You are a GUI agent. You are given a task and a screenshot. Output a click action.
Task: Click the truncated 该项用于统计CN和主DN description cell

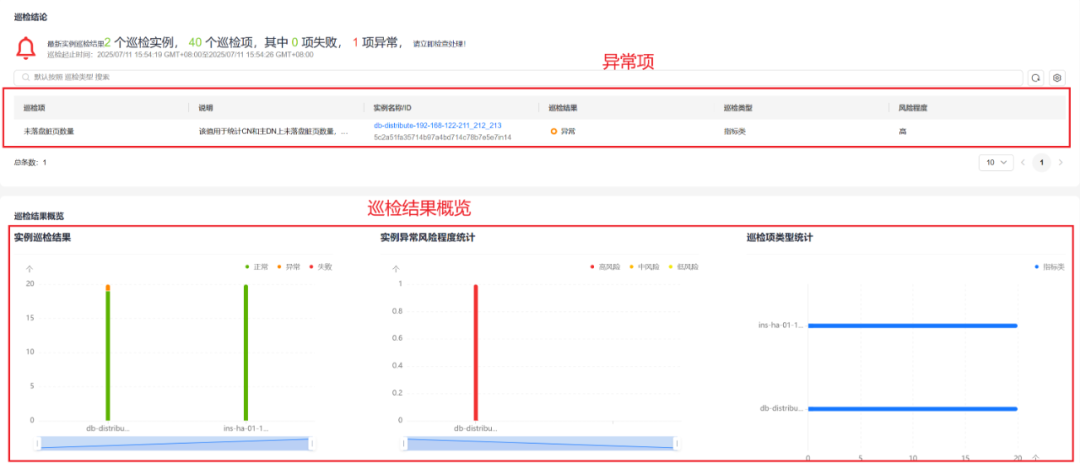click(x=273, y=131)
